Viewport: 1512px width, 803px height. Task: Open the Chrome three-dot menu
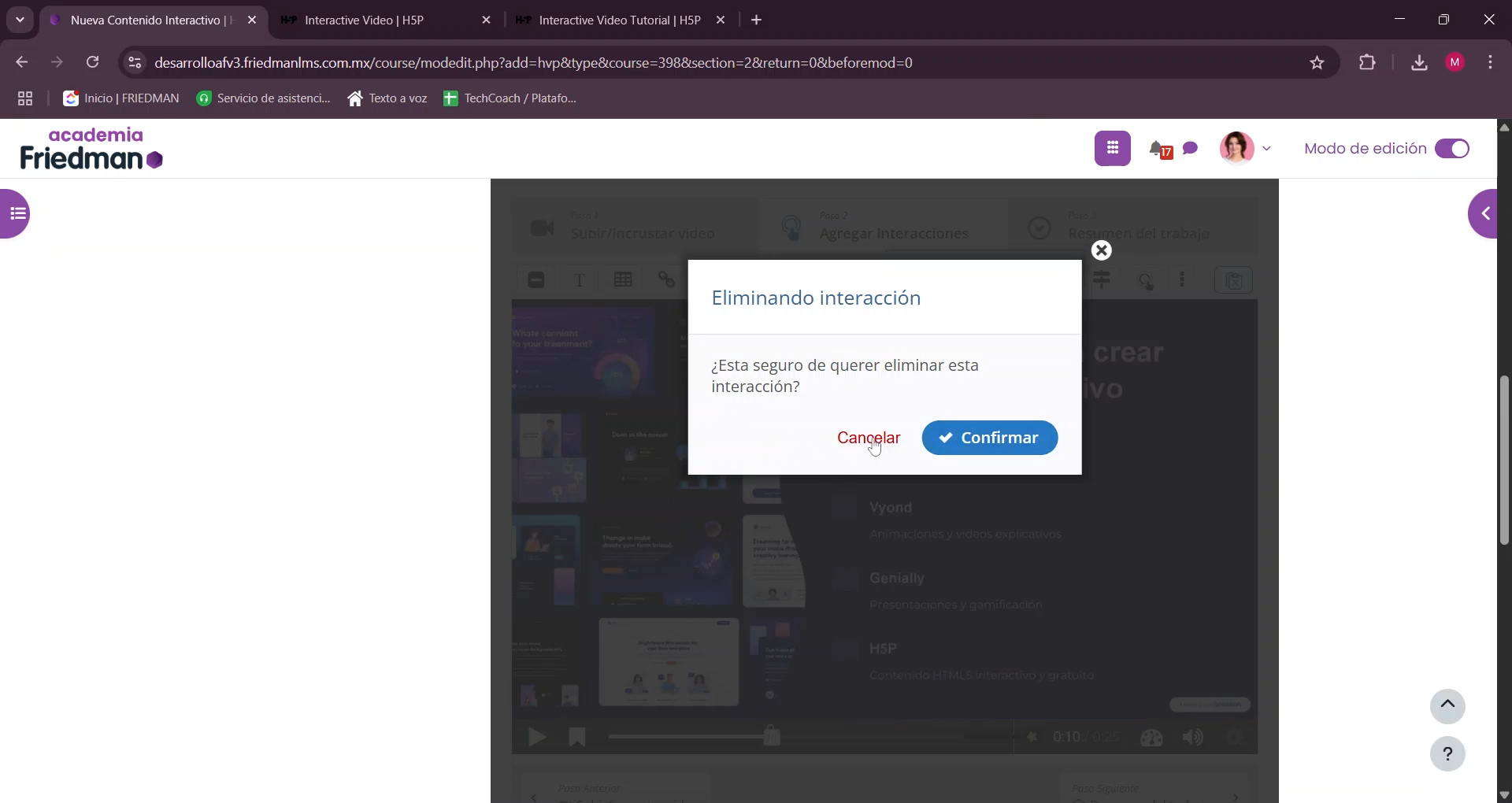tap(1491, 63)
